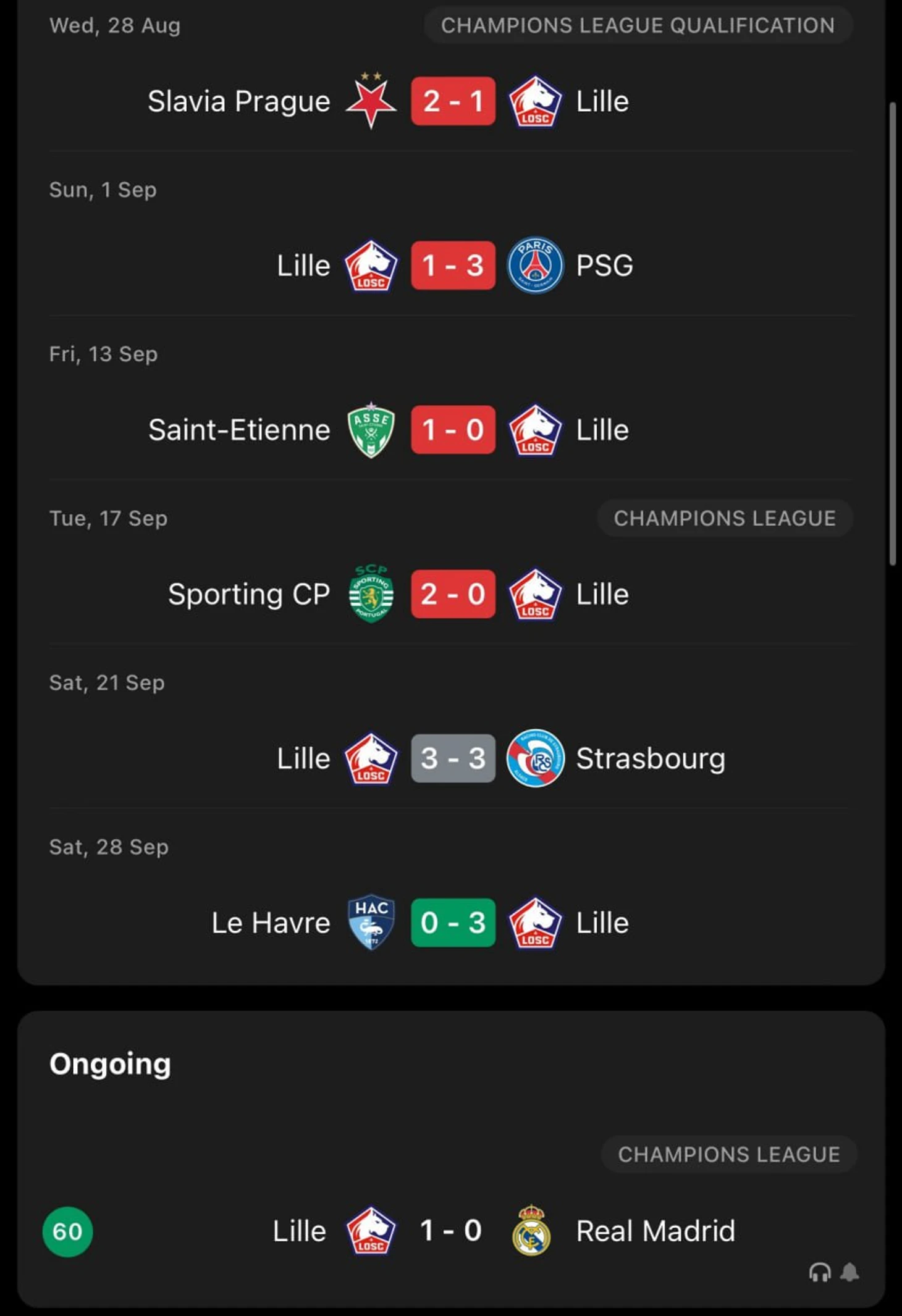Click the PSG club crest
Screen dimensions: 902x1316
(535, 265)
